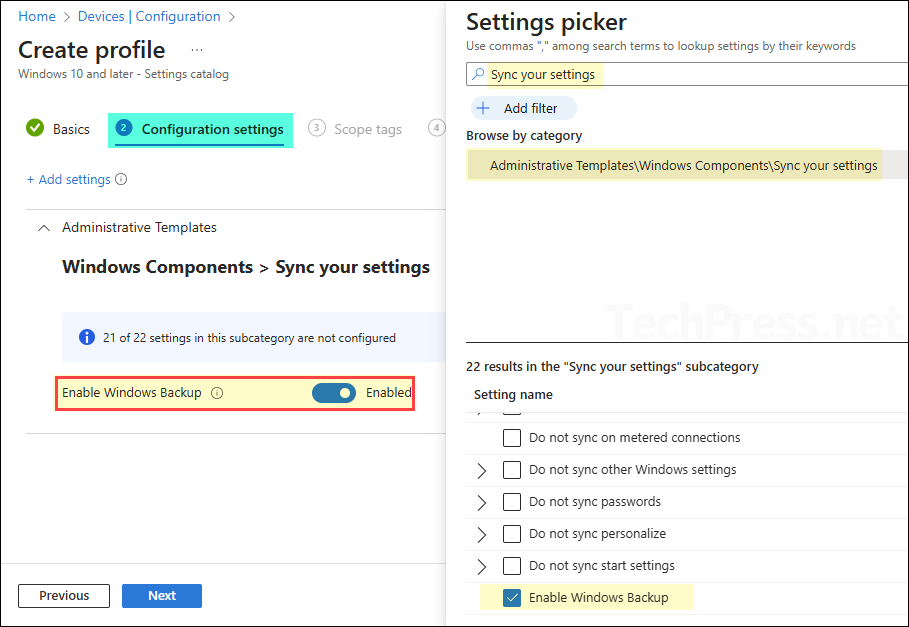The height and width of the screenshot is (627, 909).
Task: Check Do not sync other Windows settings
Action: (x=512, y=469)
